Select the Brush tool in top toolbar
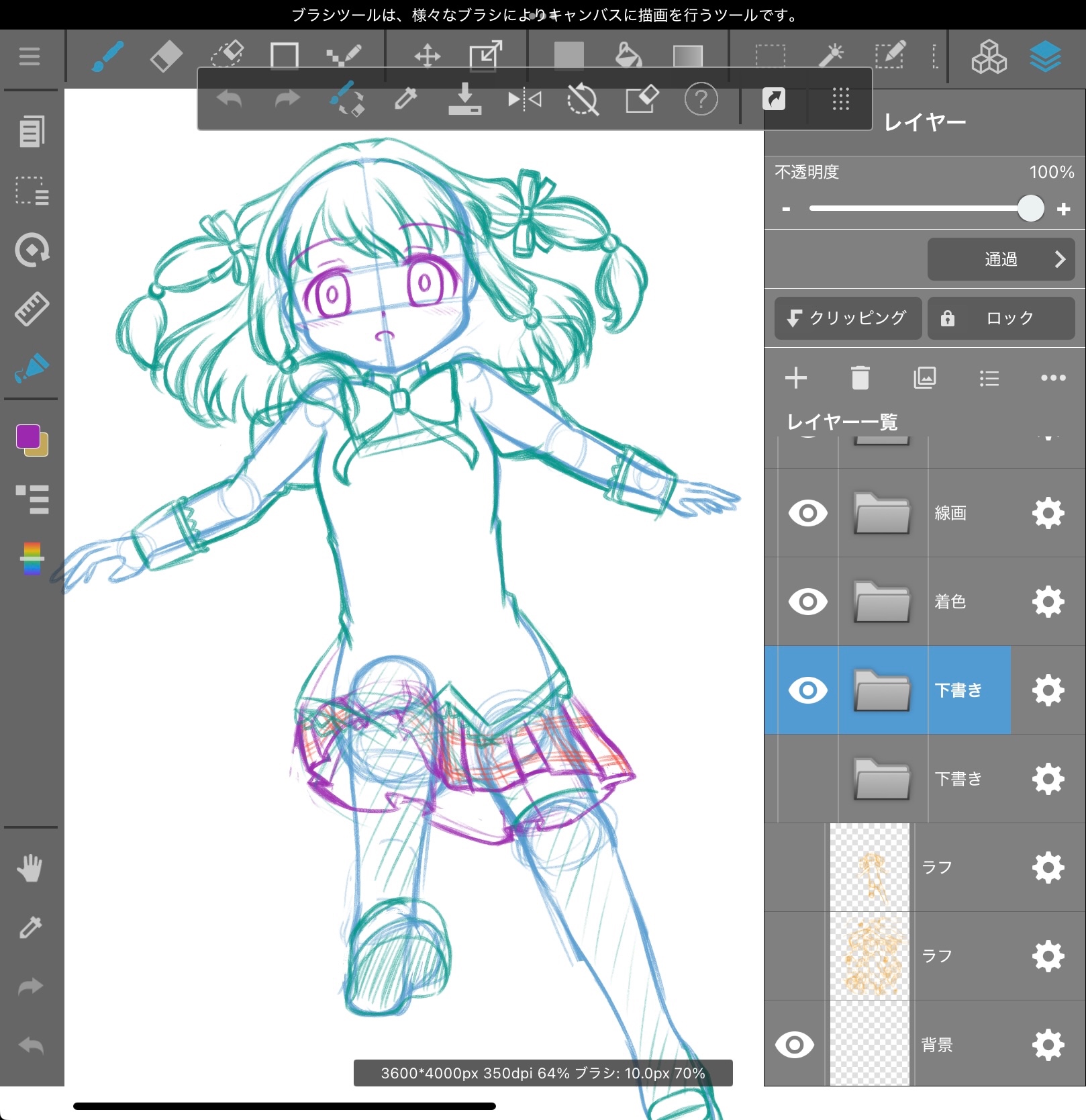1086x1120 pixels. pyautogui.click(x=107, y=56)
